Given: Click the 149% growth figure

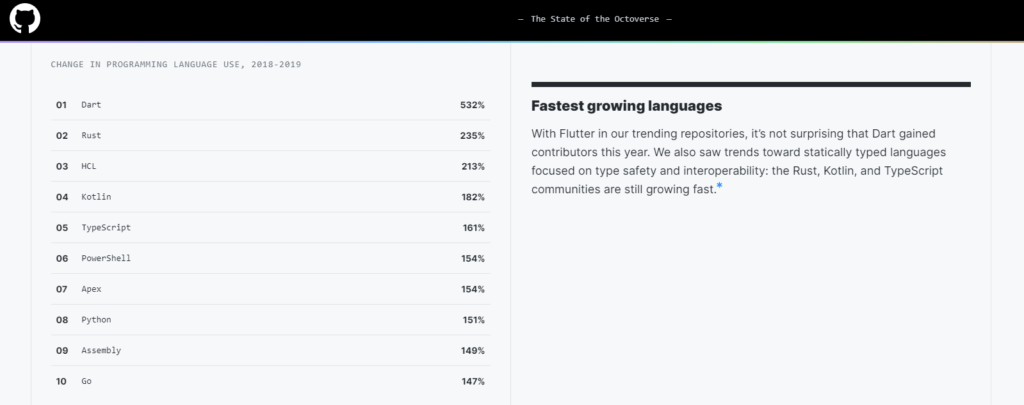Looking at the screenshot, I should [x=473, y=350].
